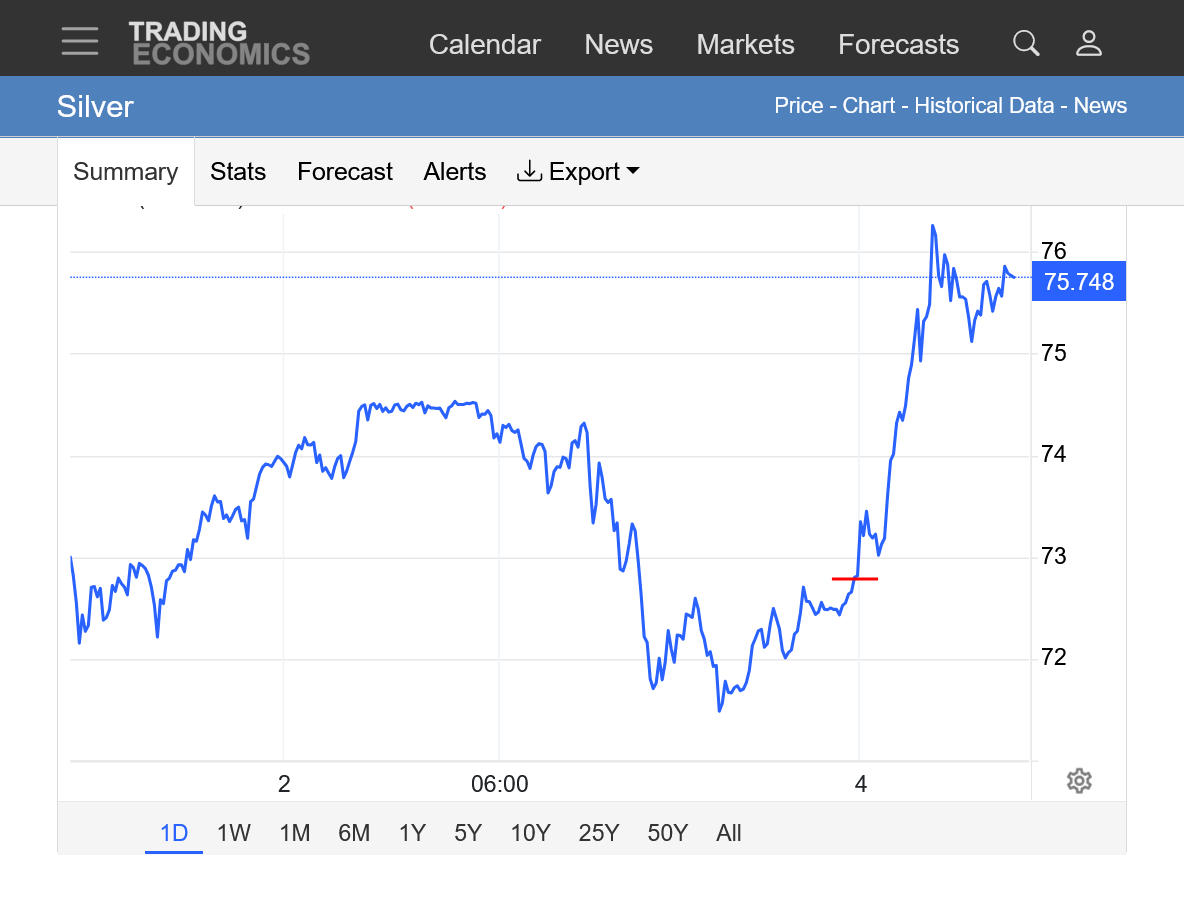Open News in top navigation
Image resolution: width=1184 pixels, height=901 pixels.
[x=618, y=45]
